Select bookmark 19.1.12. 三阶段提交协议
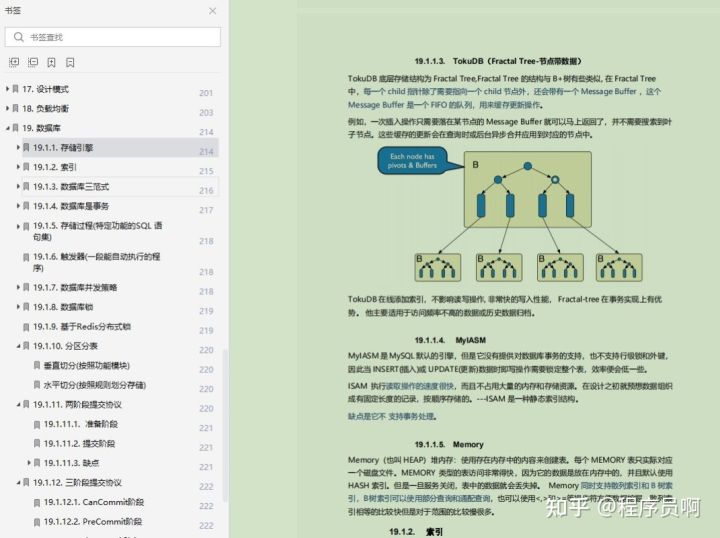This screenshot has width=720, height=538. point(77,482)
